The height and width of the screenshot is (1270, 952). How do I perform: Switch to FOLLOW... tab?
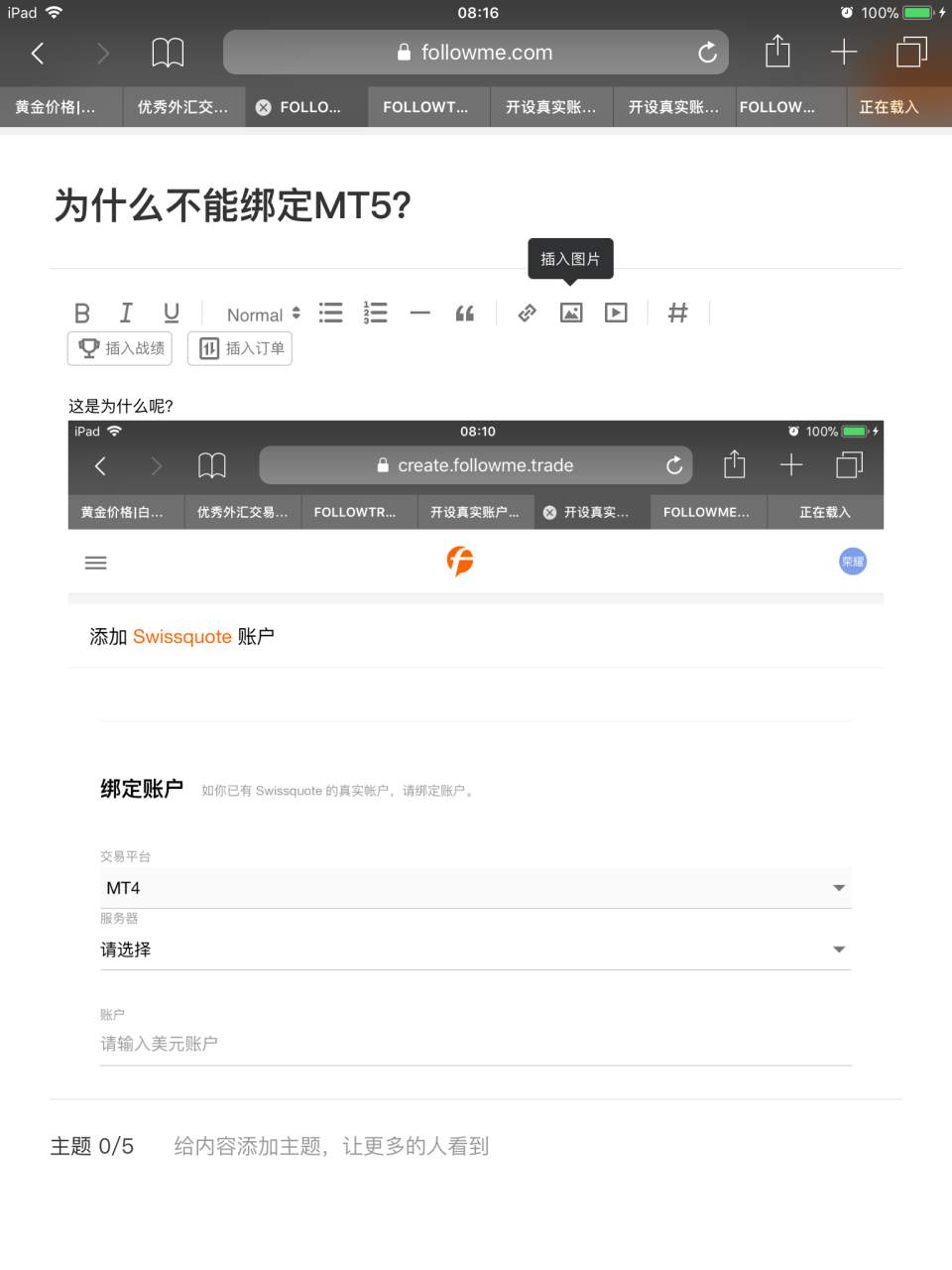point(790,107)
